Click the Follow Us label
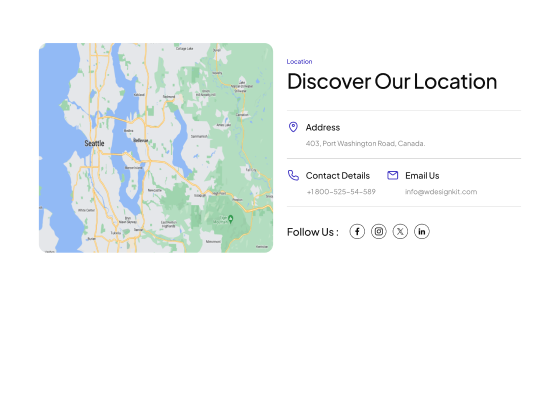Screen dimensions: 560x400 click(x=313, y=232)
